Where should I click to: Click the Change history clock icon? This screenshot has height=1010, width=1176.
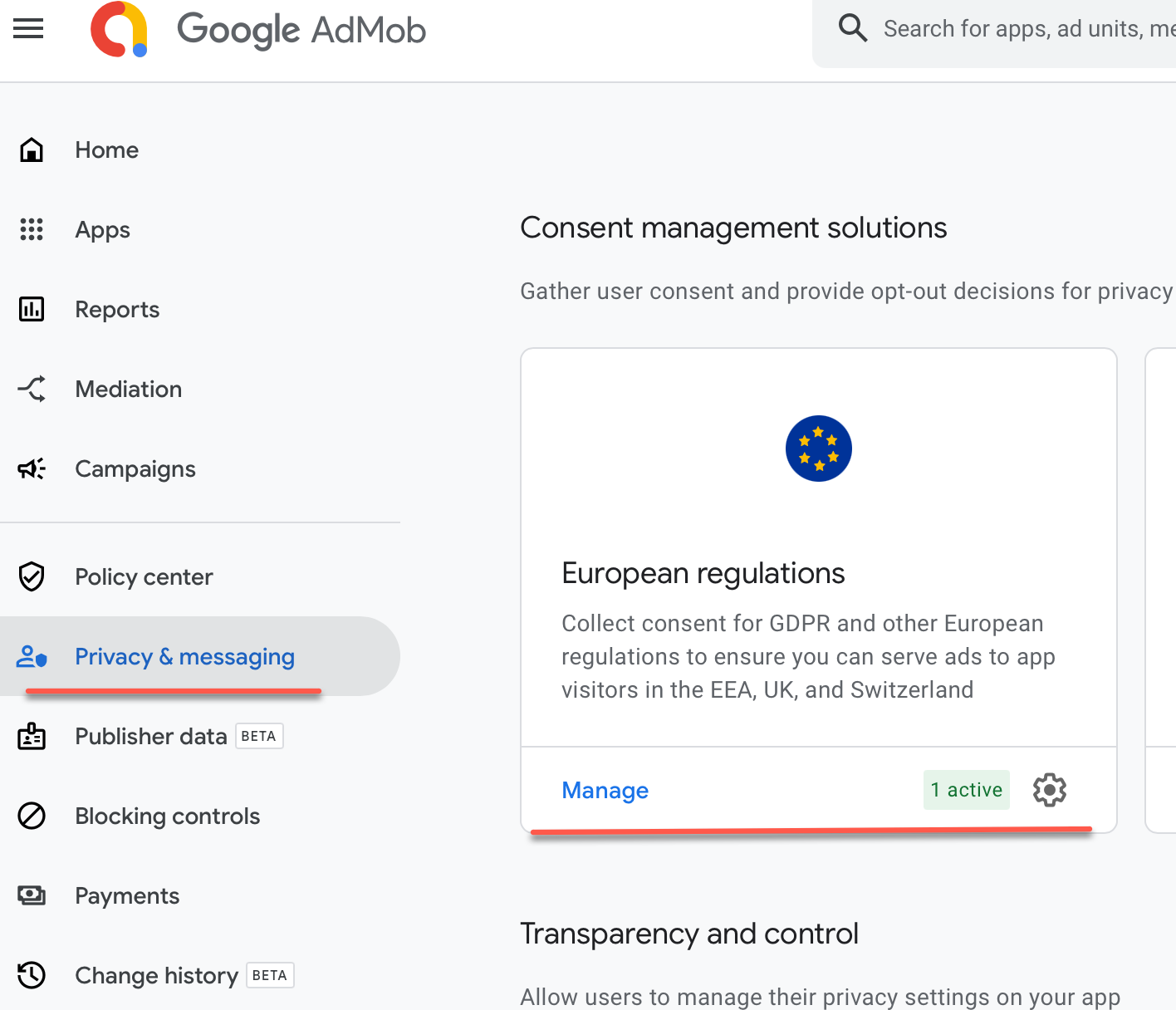pos(32,975)
